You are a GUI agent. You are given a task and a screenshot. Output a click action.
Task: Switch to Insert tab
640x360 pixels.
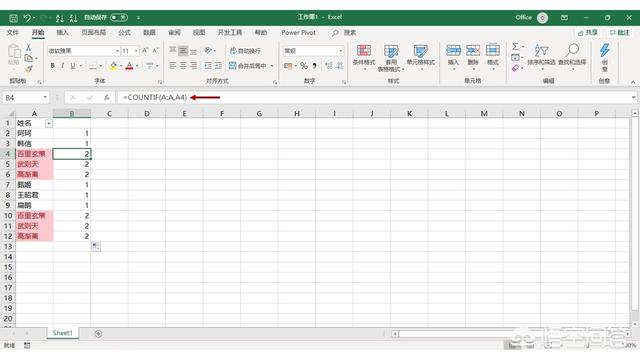click(62, 32)
